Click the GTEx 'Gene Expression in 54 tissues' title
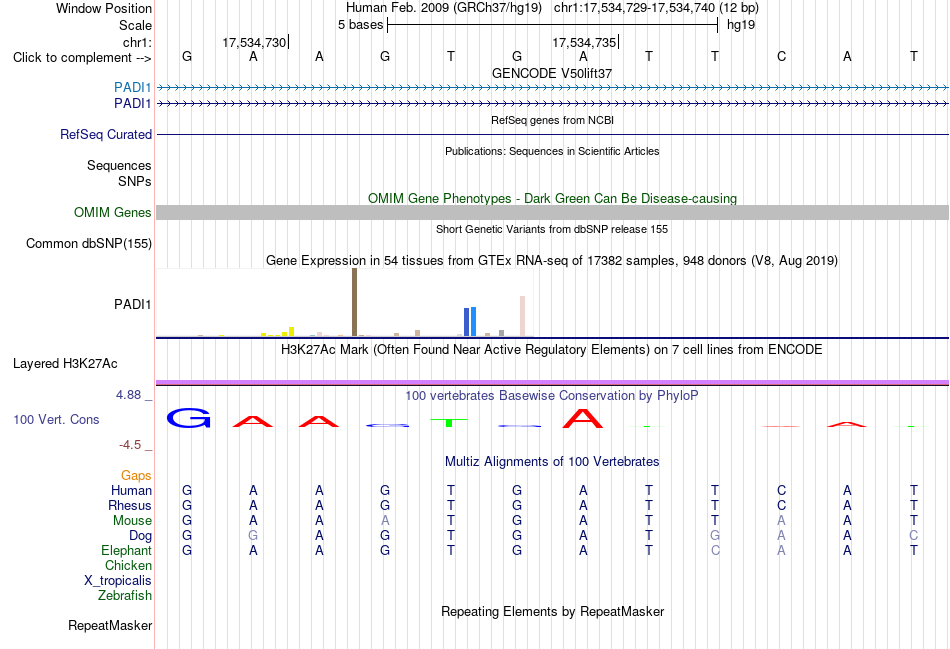The height and width of the screenshot is (649, 950). tap(552, 261)
